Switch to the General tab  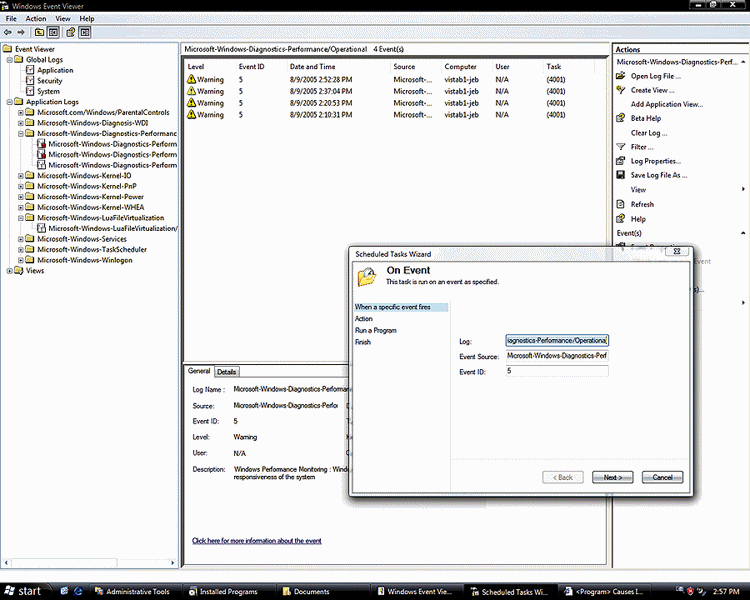199,371
